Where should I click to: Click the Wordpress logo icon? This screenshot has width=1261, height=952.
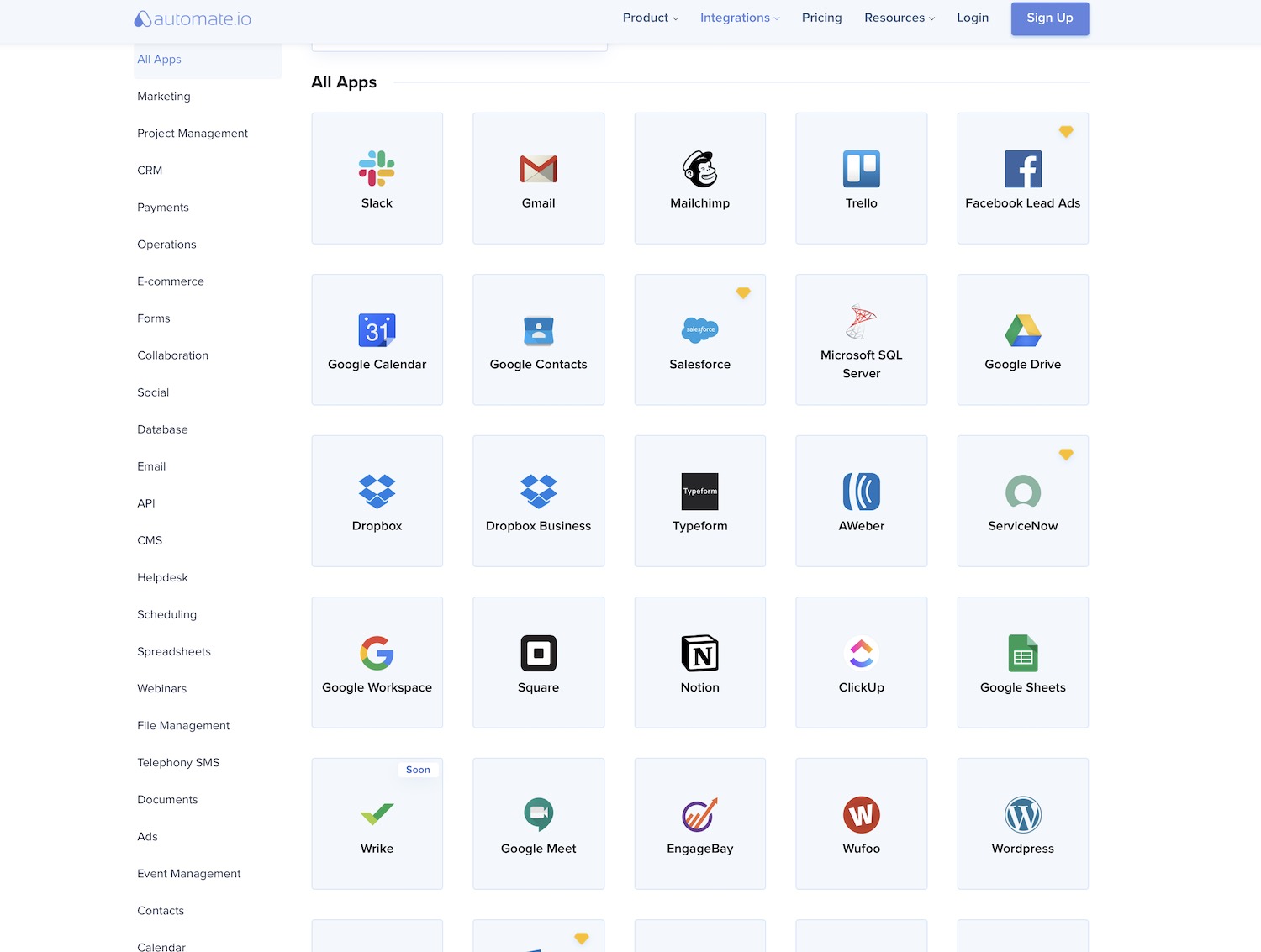point(1022,814)
